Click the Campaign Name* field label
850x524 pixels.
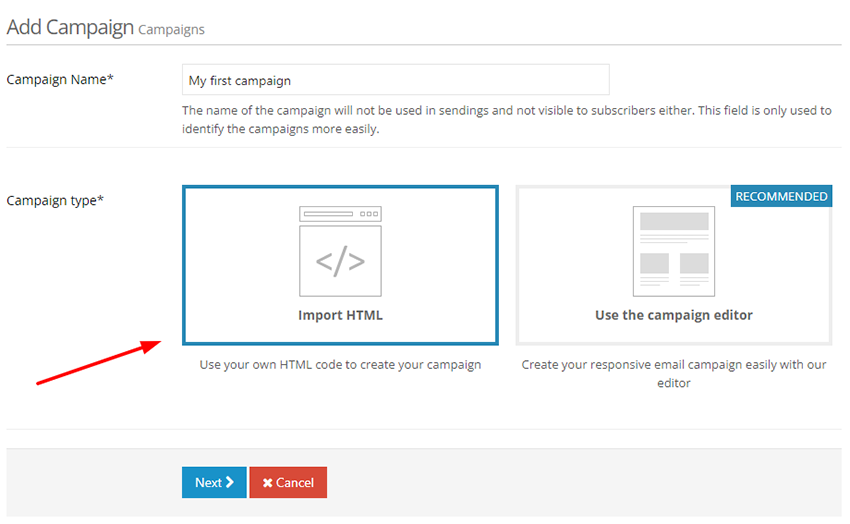point(60,80)
